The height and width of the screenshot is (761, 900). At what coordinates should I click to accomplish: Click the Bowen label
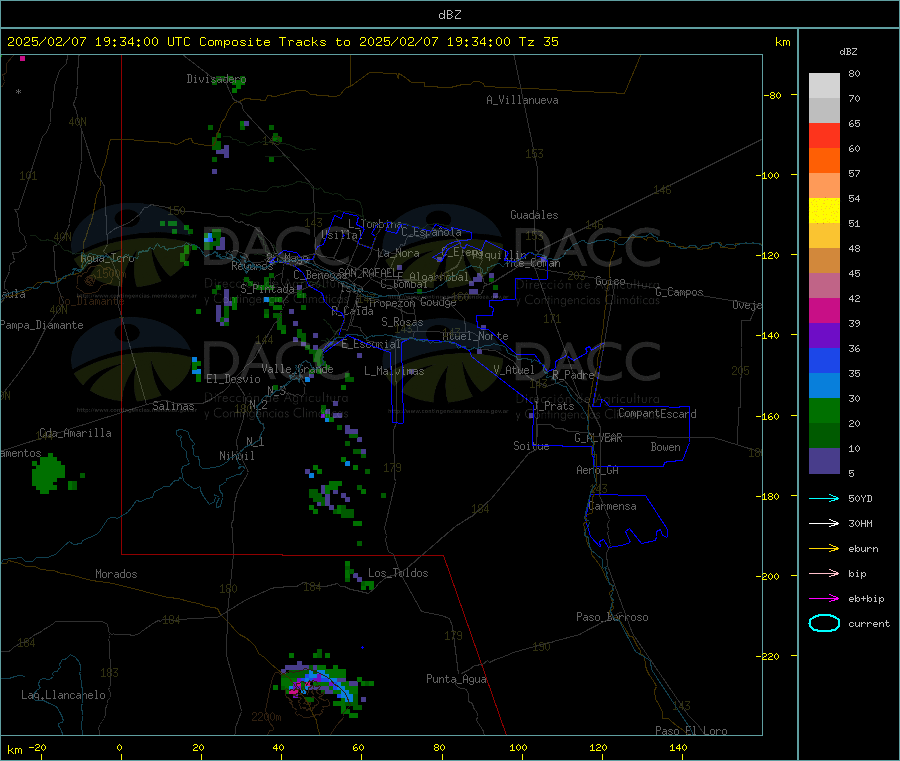coord(666,447)
